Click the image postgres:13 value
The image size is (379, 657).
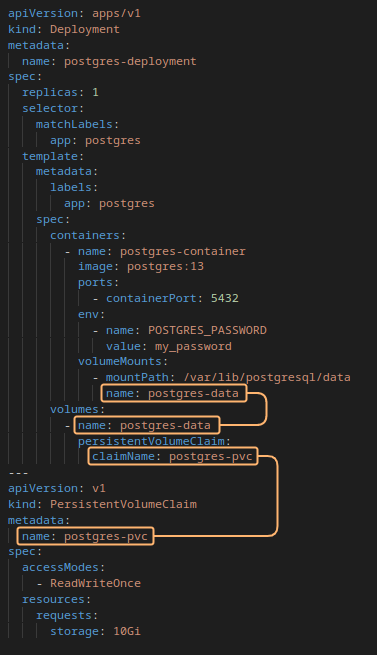click(x=165, y=266)
